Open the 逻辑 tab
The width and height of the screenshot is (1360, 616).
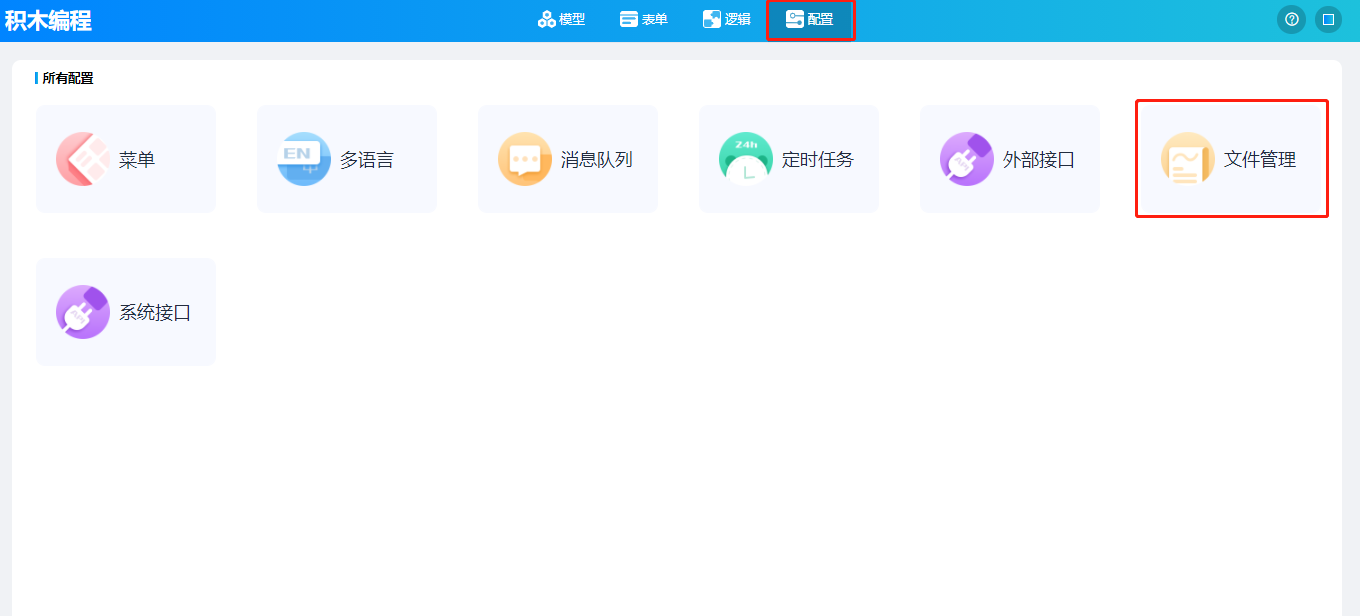pos(737,19)
